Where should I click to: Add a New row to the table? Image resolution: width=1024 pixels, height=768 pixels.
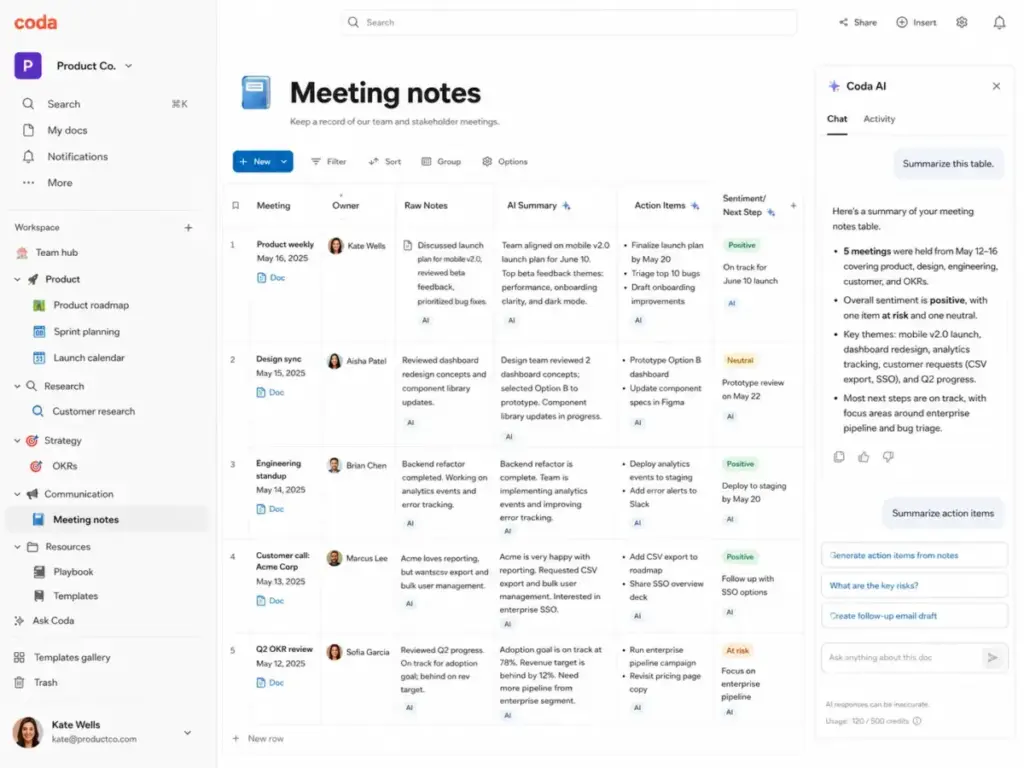click(259, 739)
